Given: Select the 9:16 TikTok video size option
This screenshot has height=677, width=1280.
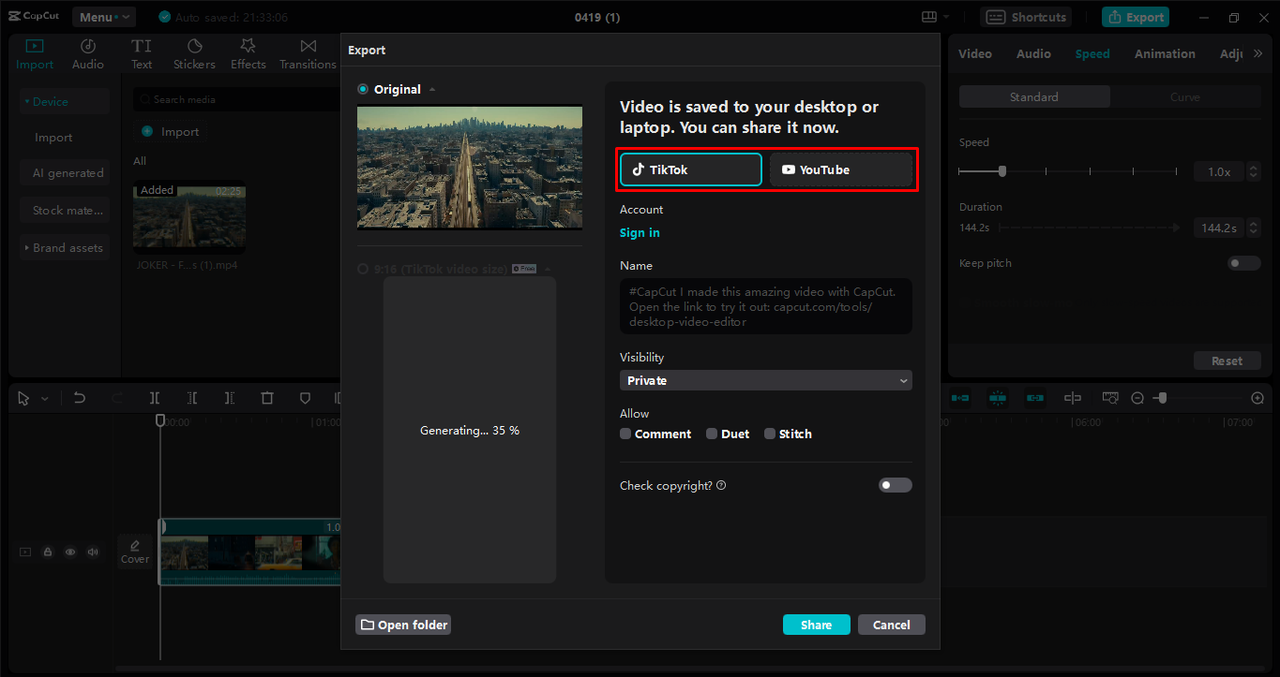Looking at the screenshot, I should click(363, 269).
